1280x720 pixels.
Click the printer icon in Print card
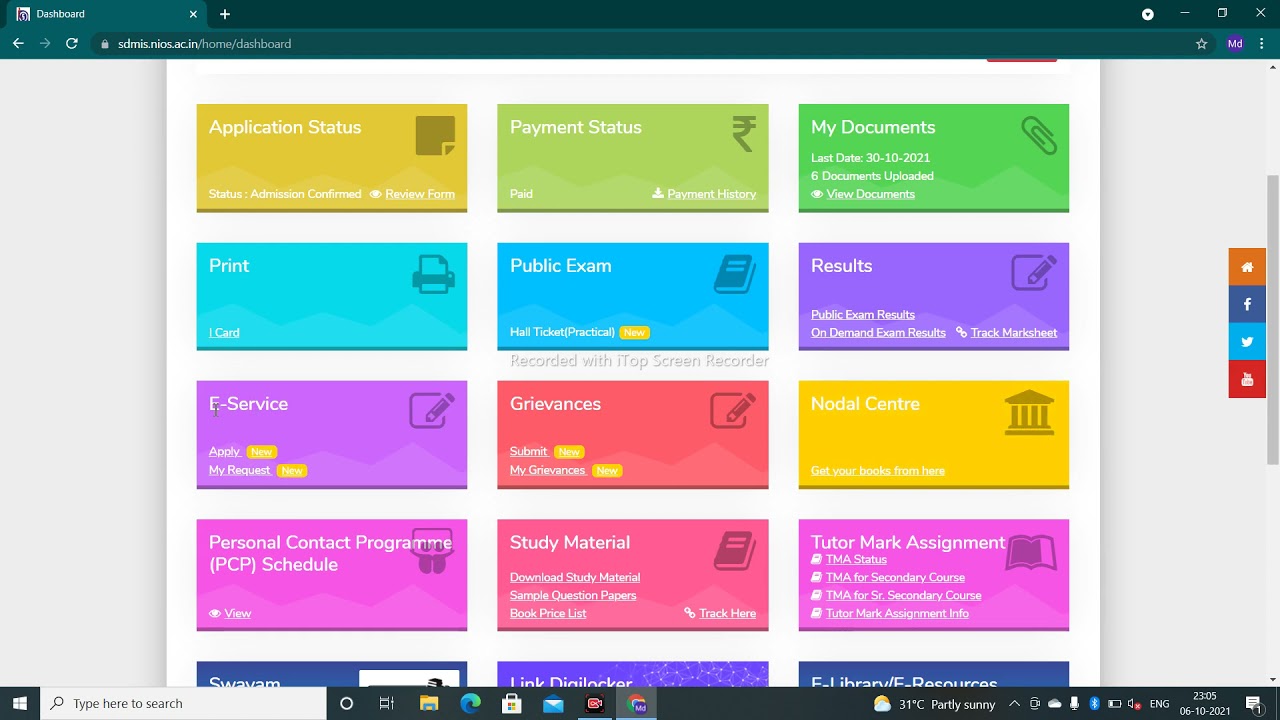coord(434,274)
